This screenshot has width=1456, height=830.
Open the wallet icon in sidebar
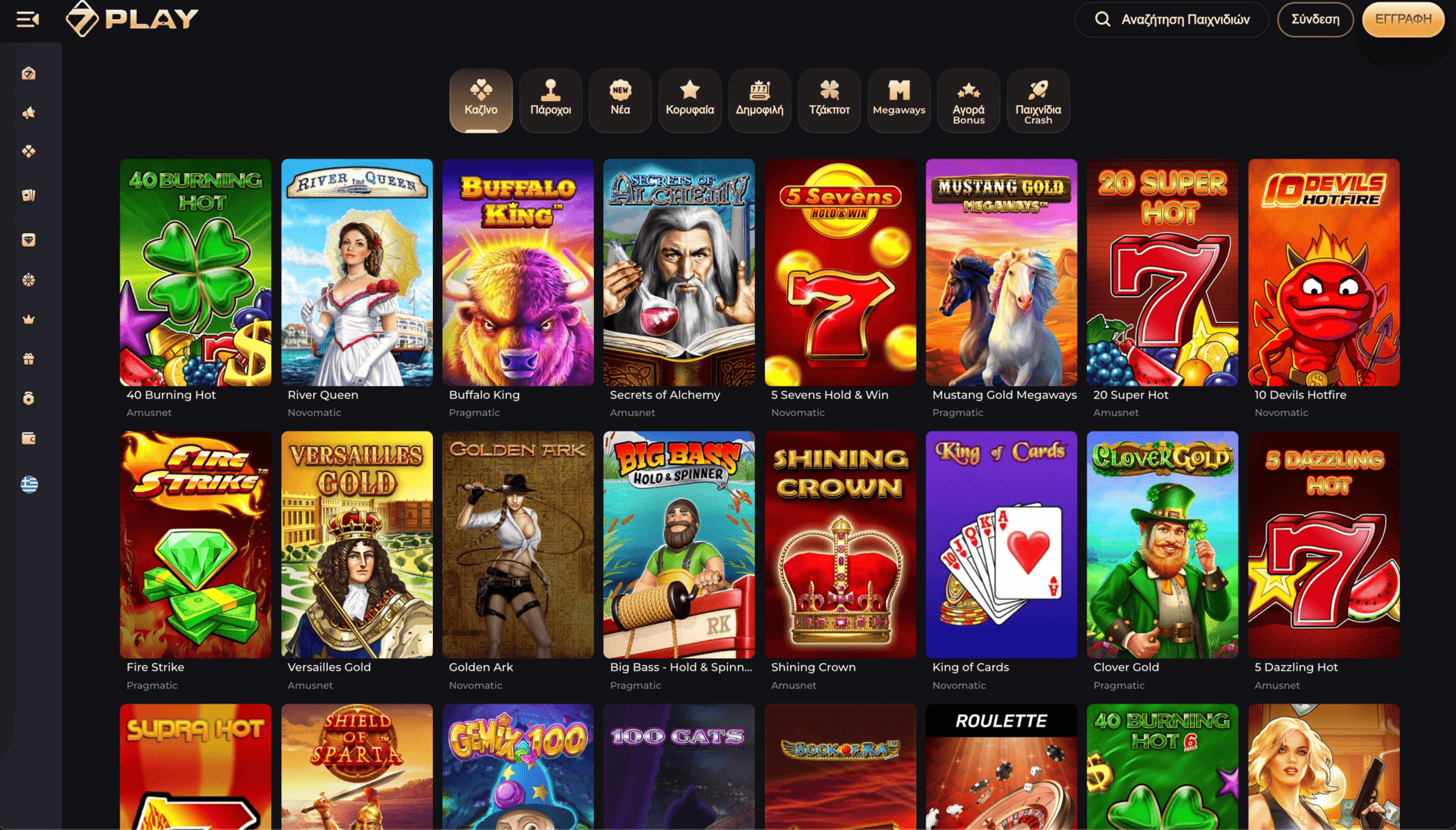pyautogui.click(x=29, y=438)
